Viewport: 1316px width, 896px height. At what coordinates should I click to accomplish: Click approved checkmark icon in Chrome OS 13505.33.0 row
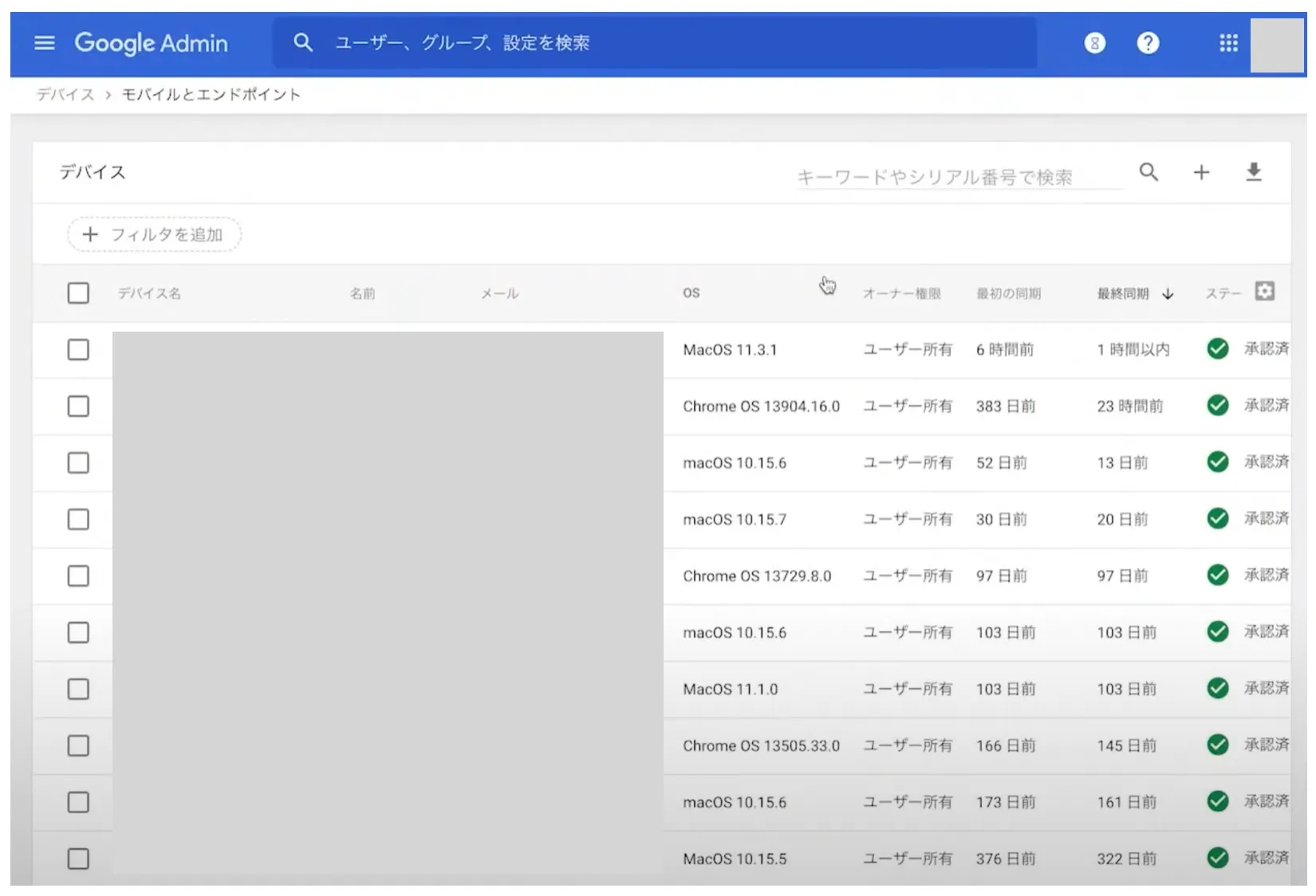tap(1218, 745)
